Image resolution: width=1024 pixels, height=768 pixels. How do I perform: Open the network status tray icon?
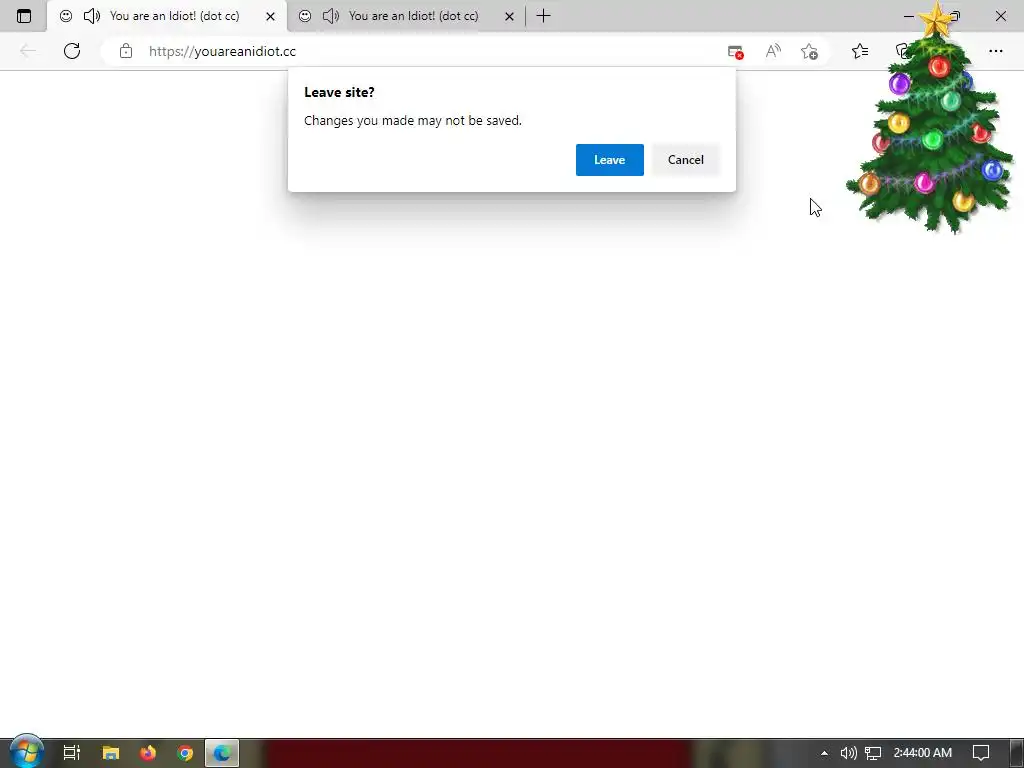872,753
